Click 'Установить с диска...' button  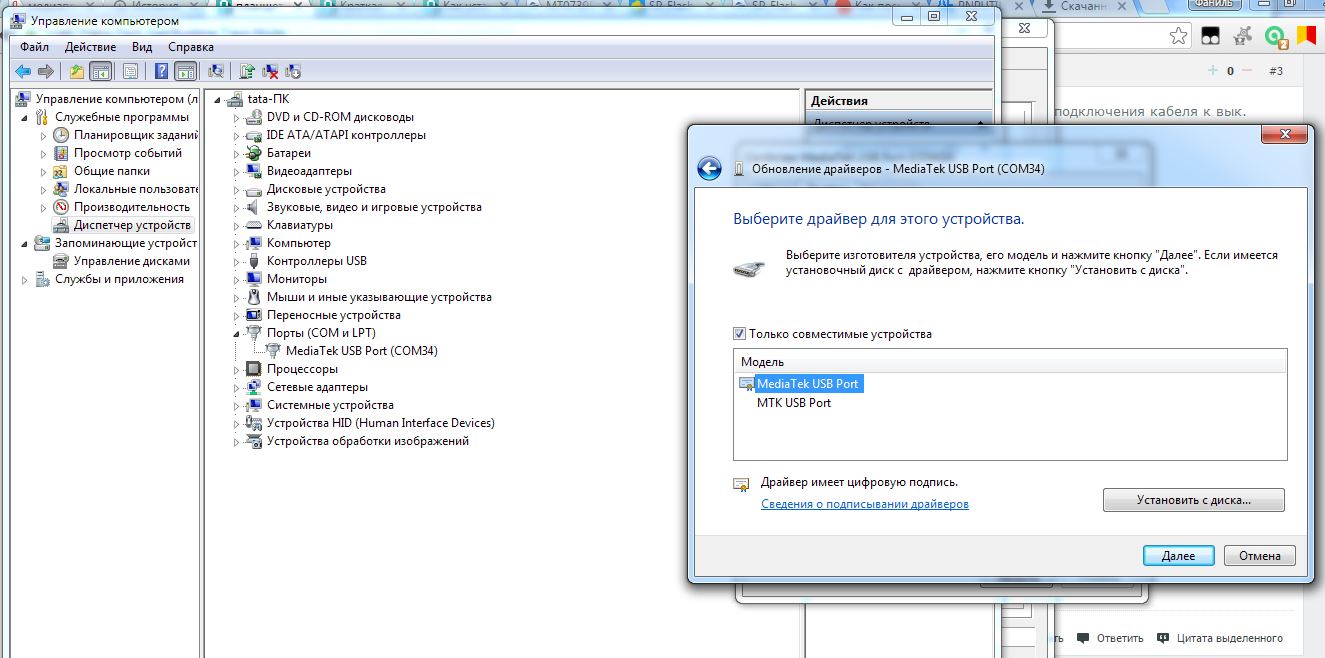click(x=1193, y=499)
